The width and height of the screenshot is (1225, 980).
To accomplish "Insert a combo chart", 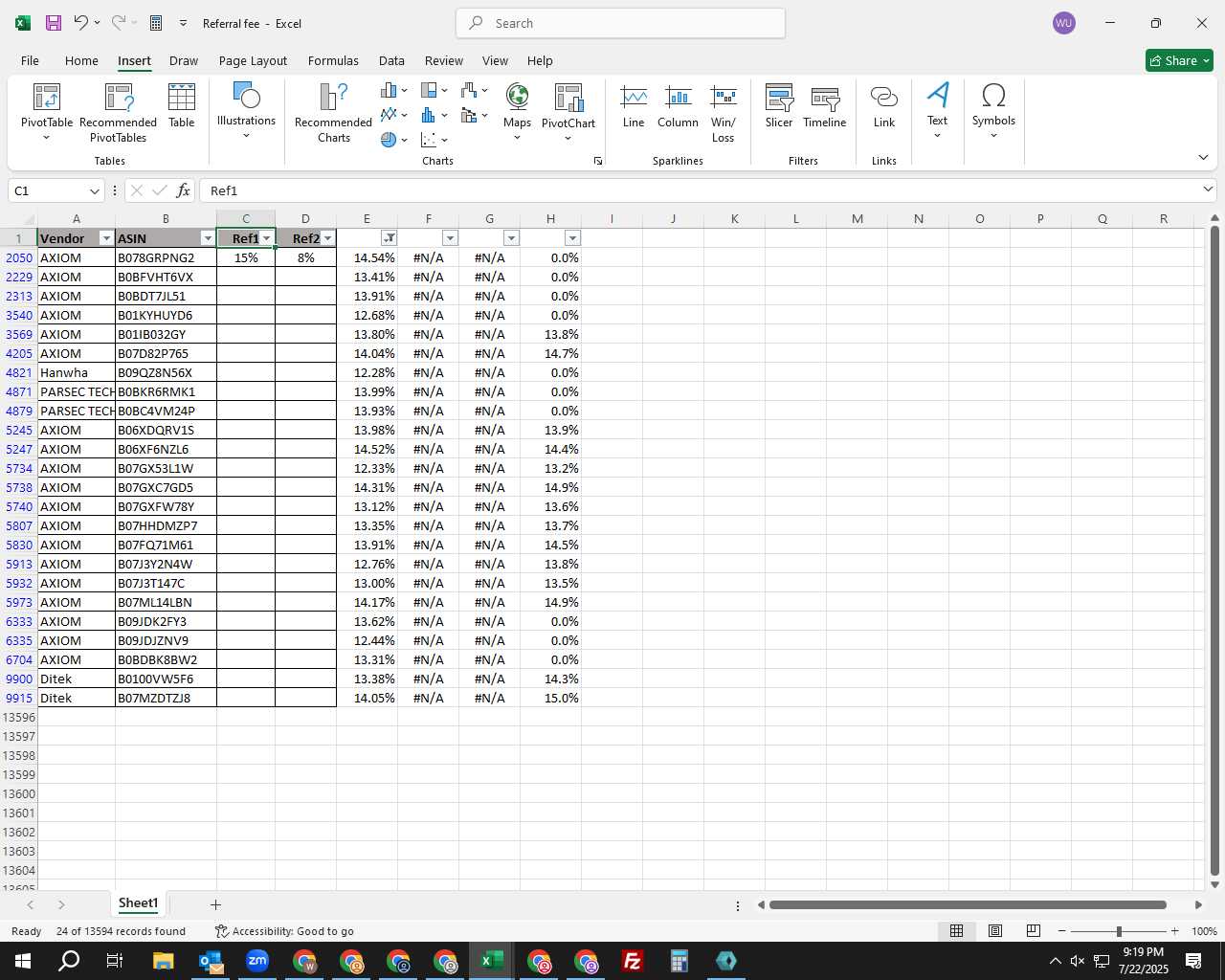I will point(474,115).
